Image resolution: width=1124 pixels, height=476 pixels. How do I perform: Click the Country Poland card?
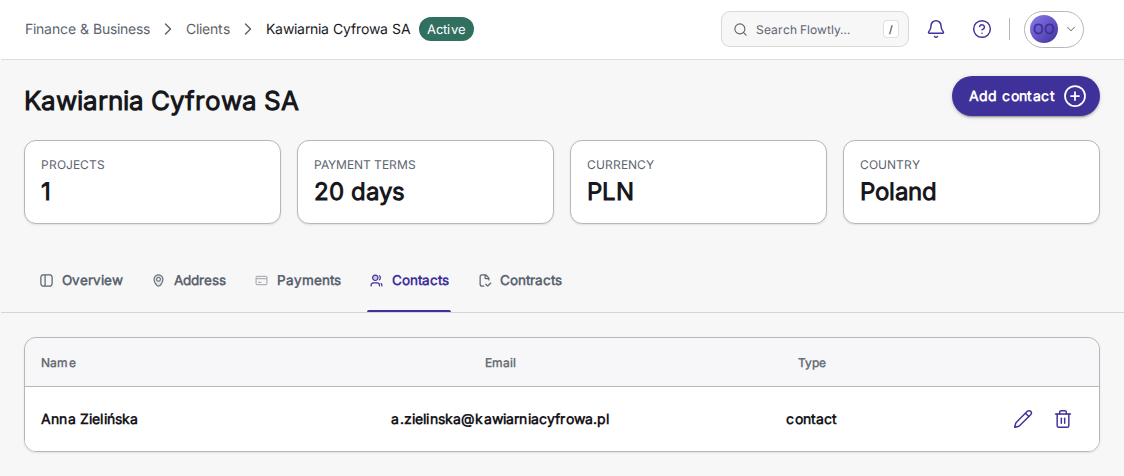pos(971,182)
